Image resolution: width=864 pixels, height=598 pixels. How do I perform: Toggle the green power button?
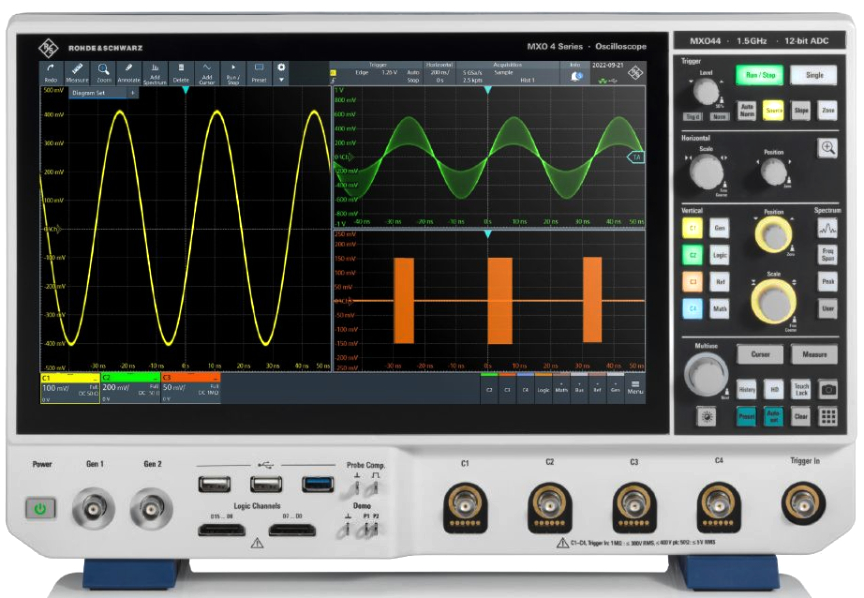point(40,508)
